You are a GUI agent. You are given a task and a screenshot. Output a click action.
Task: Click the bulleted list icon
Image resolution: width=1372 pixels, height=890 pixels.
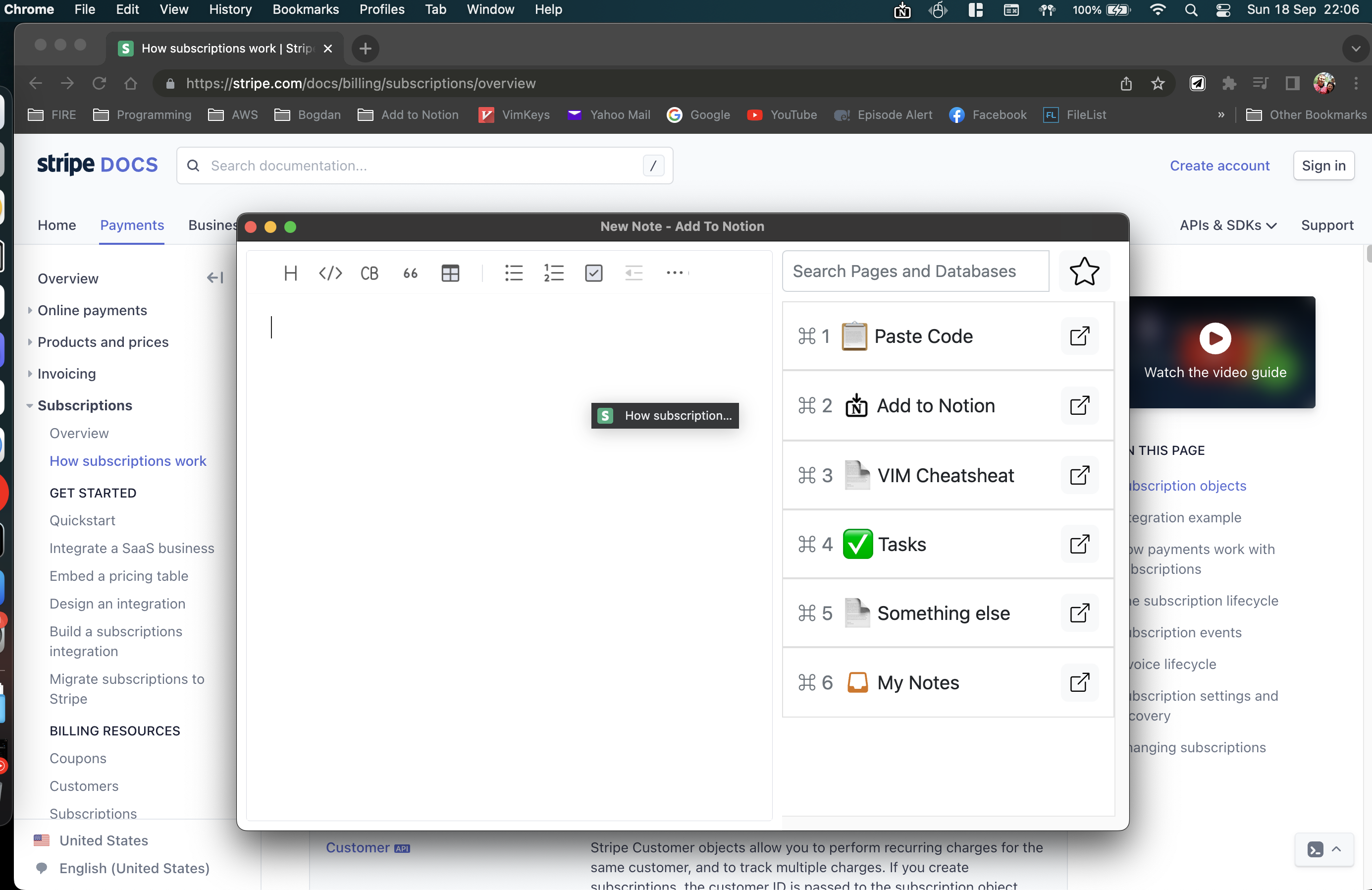pos(514,273)
